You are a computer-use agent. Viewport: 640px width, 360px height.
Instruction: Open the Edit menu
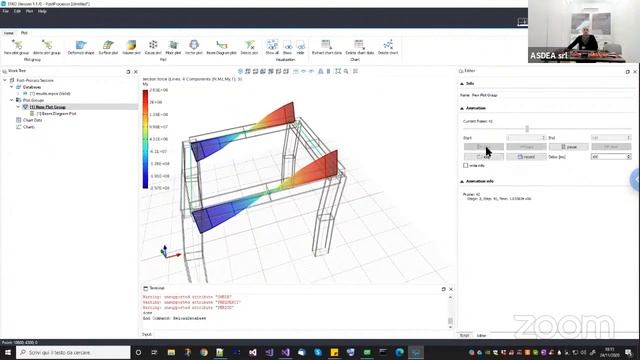[17, 11]
